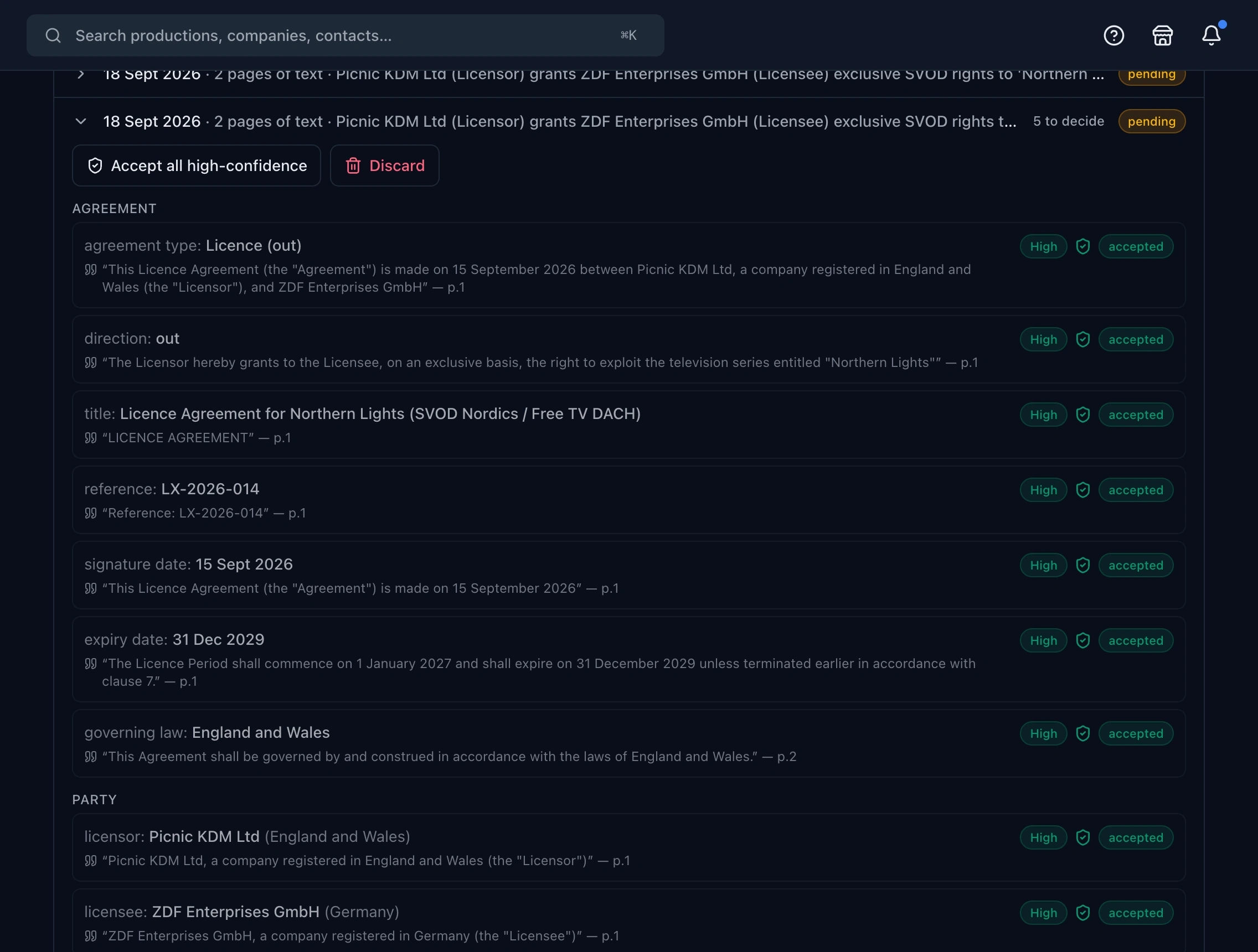Click shield icon on governing law row
Viewport: 1258px width, 952px height.
pos(1082,733)
